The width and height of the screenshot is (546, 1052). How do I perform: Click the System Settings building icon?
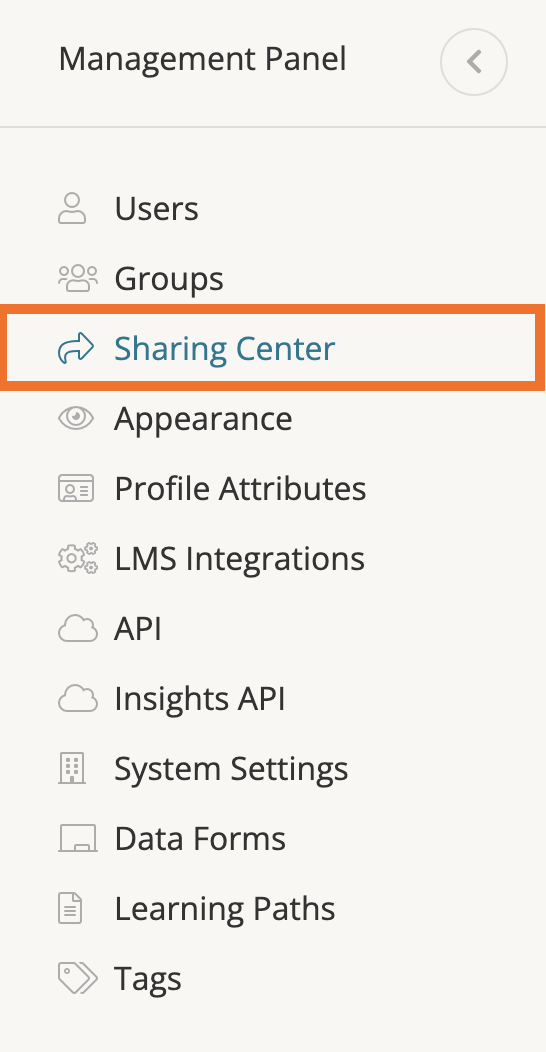pos(72,768)
